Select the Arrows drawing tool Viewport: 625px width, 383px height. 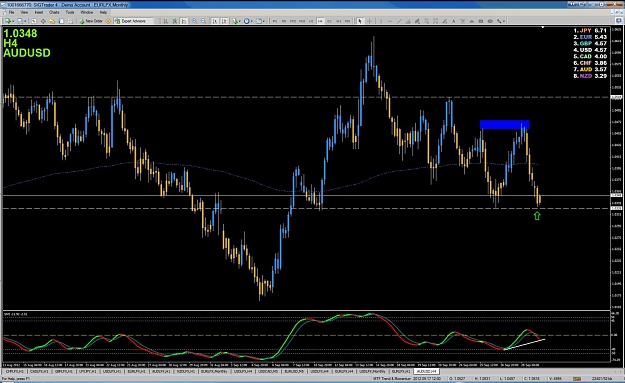(499, 21)
